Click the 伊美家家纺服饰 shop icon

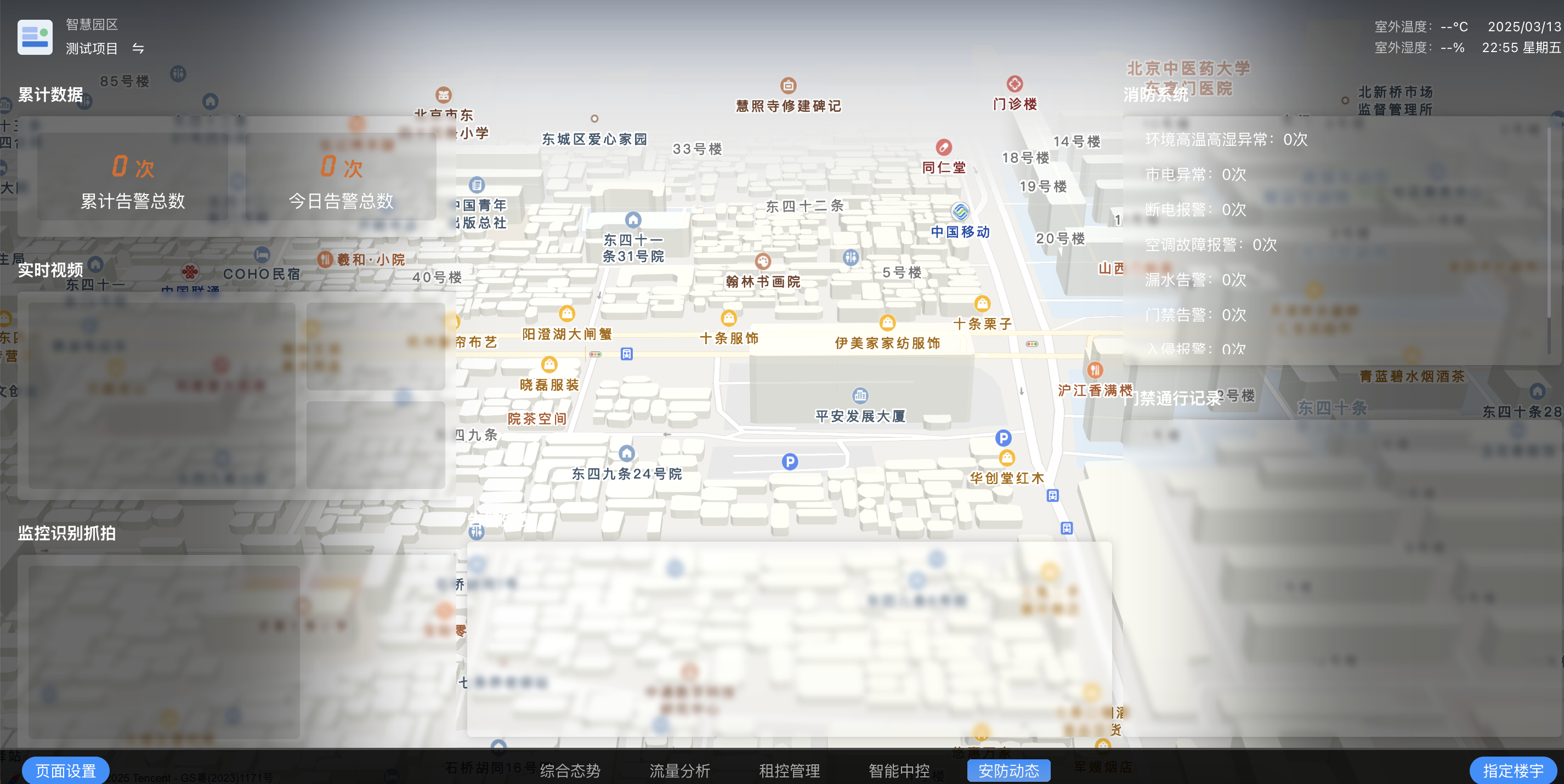click(x=887, y=322)
